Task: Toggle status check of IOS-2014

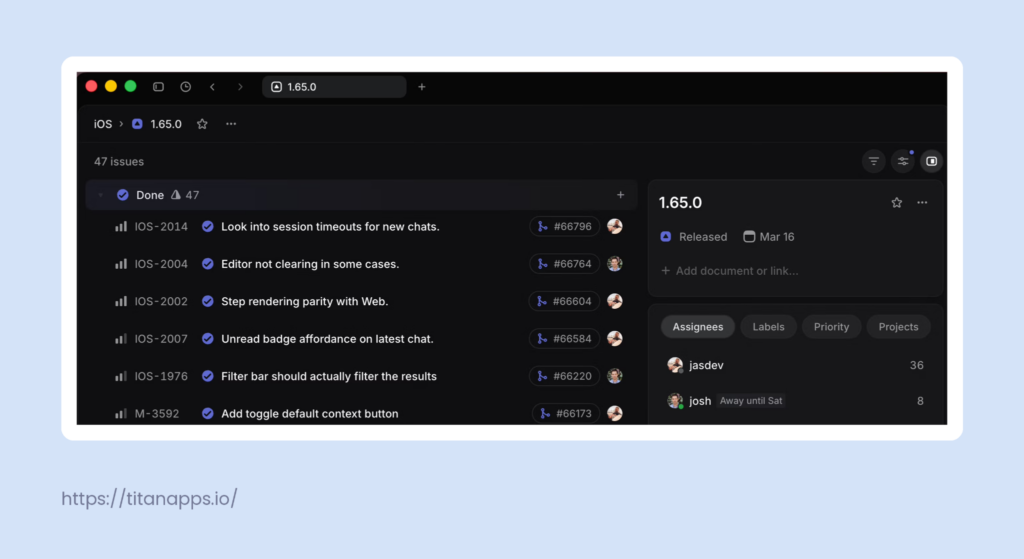Action: coord(208,227)
